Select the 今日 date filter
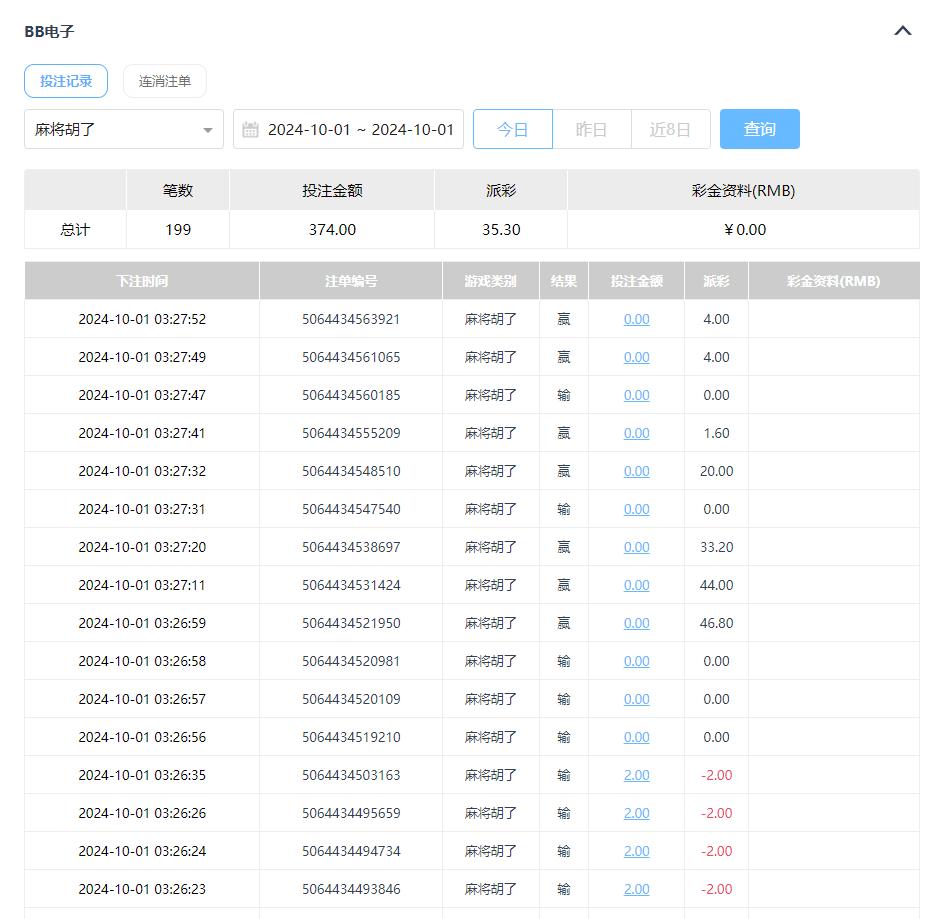The image size is (935, 919). [x=512, y=130]
